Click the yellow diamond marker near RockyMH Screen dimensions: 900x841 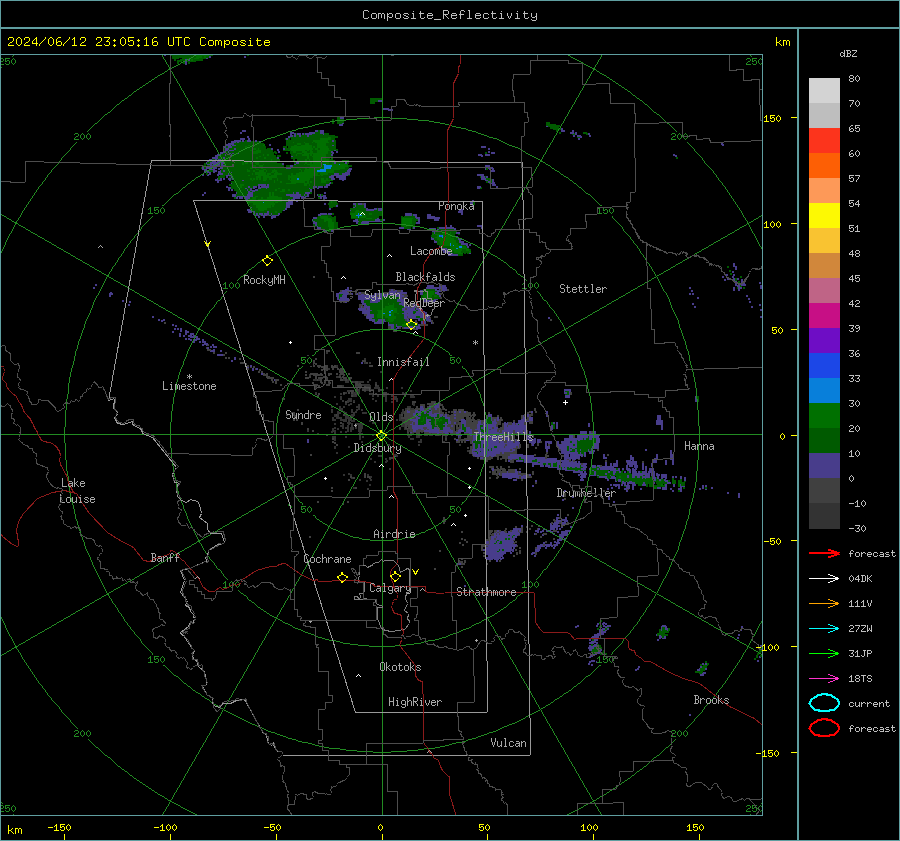point(267,261)
